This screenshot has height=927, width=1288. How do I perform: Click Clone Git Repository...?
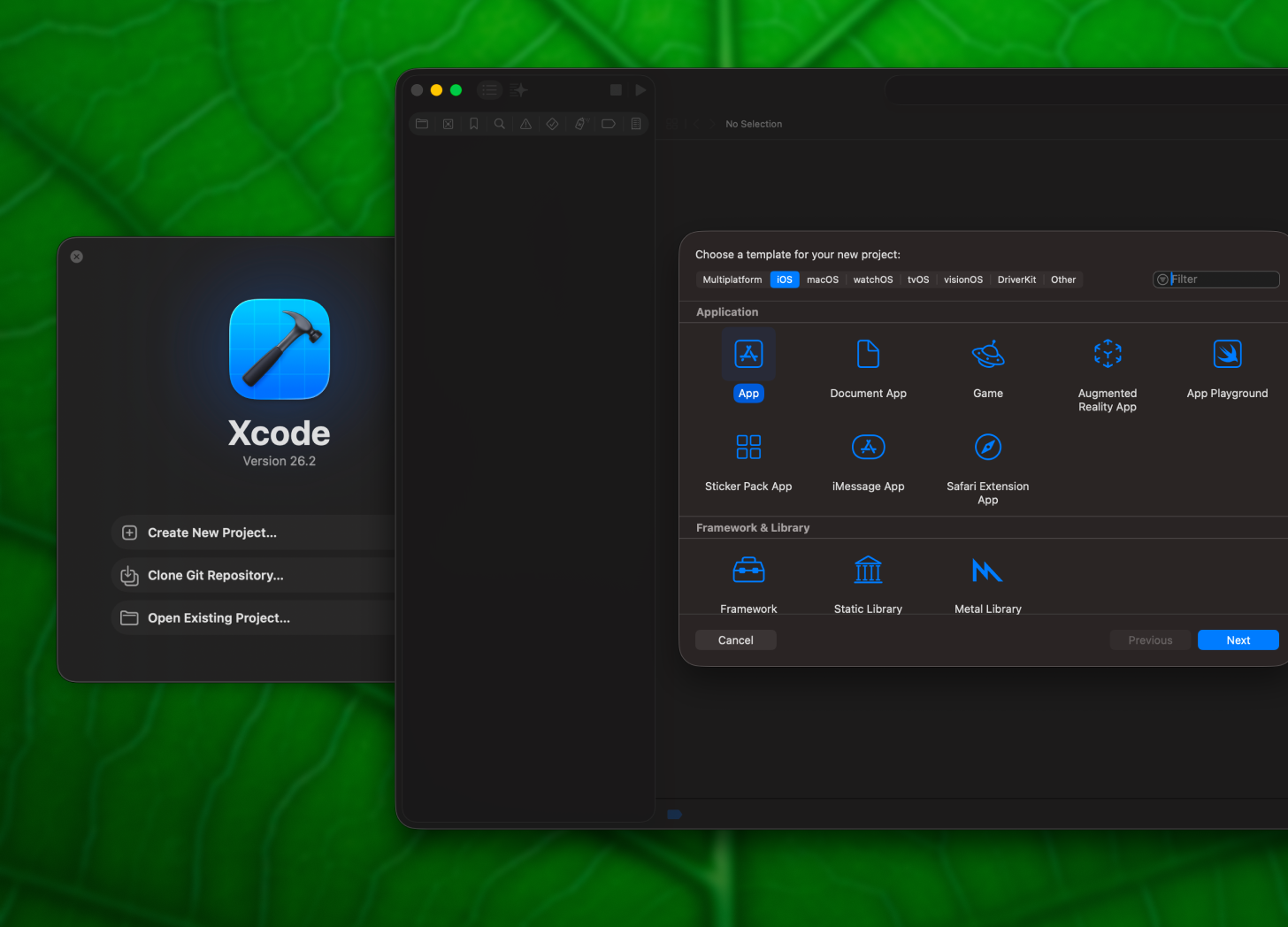pos(254,575)
